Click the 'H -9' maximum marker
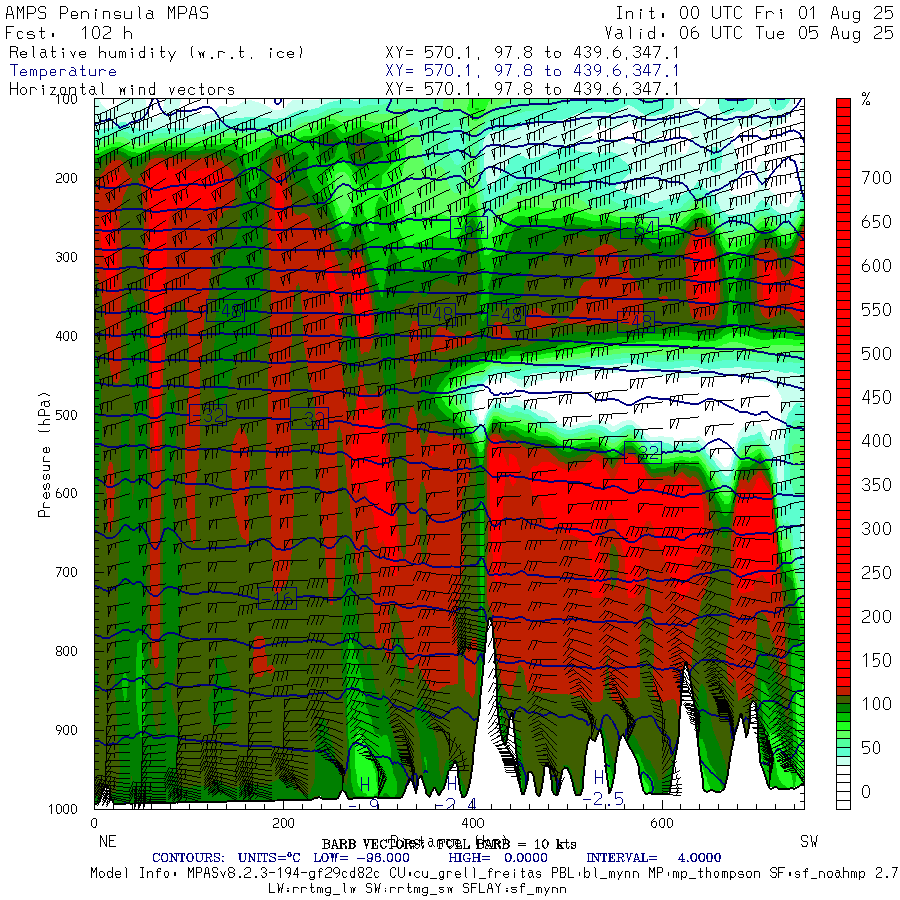 coord(365,793)
